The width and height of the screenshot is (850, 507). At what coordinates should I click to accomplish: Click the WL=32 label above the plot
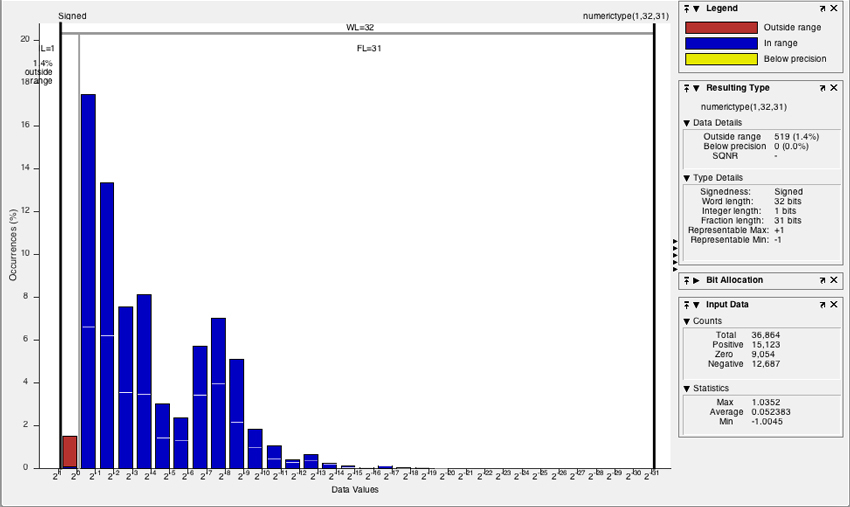click(360, 28)
